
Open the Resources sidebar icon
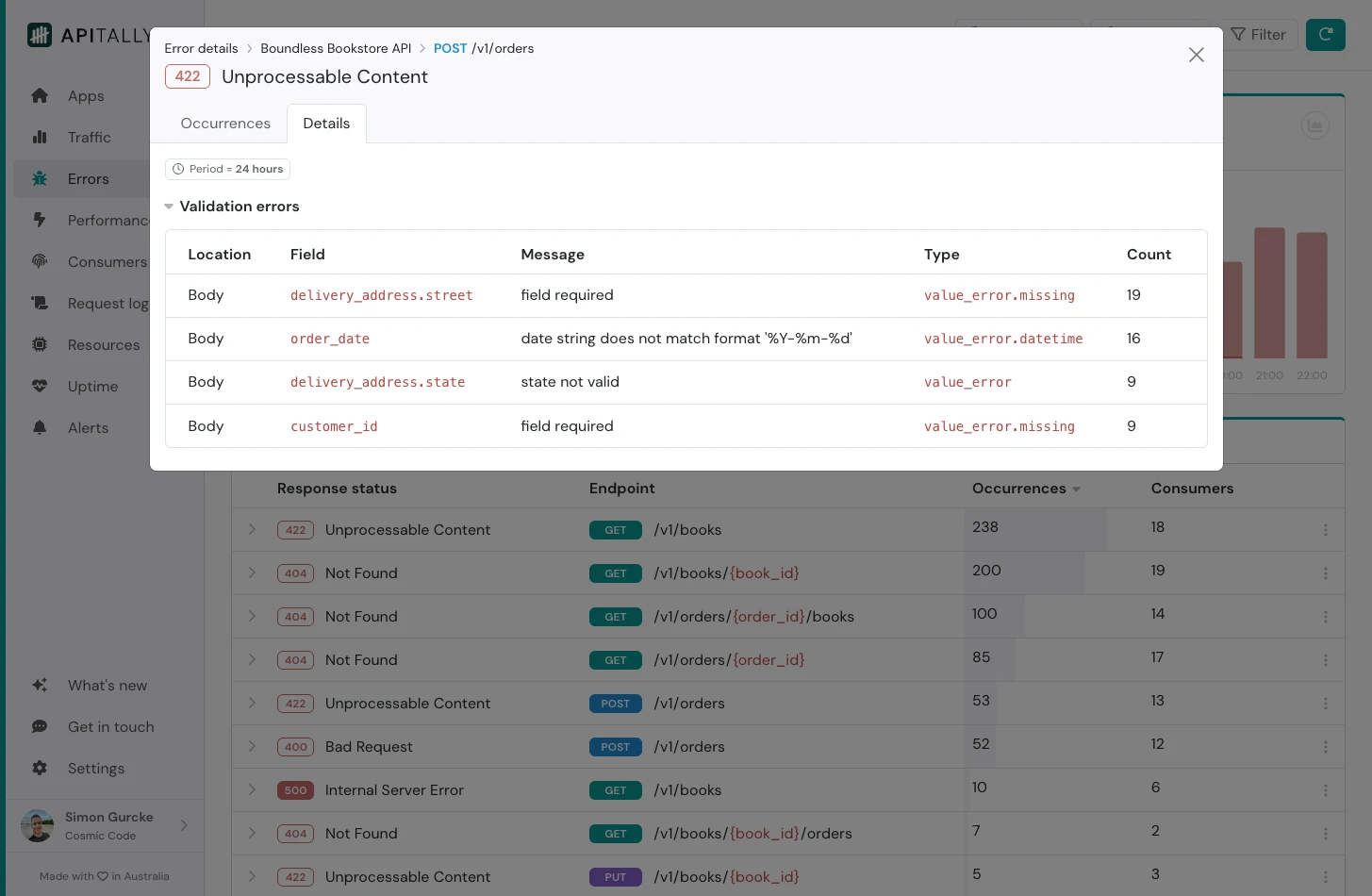coord(40,344)
